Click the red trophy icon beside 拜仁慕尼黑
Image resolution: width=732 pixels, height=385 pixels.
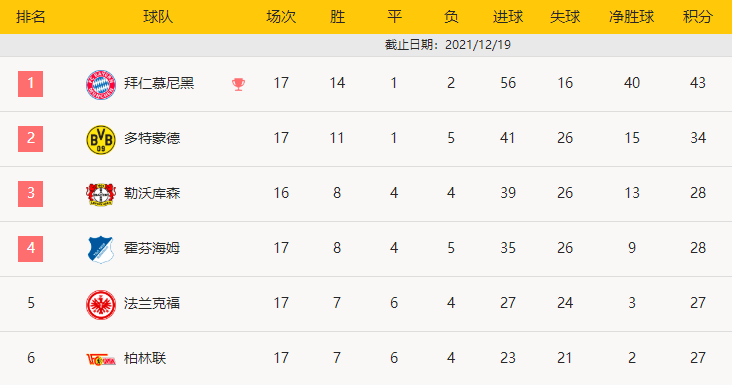coord(239,84)
